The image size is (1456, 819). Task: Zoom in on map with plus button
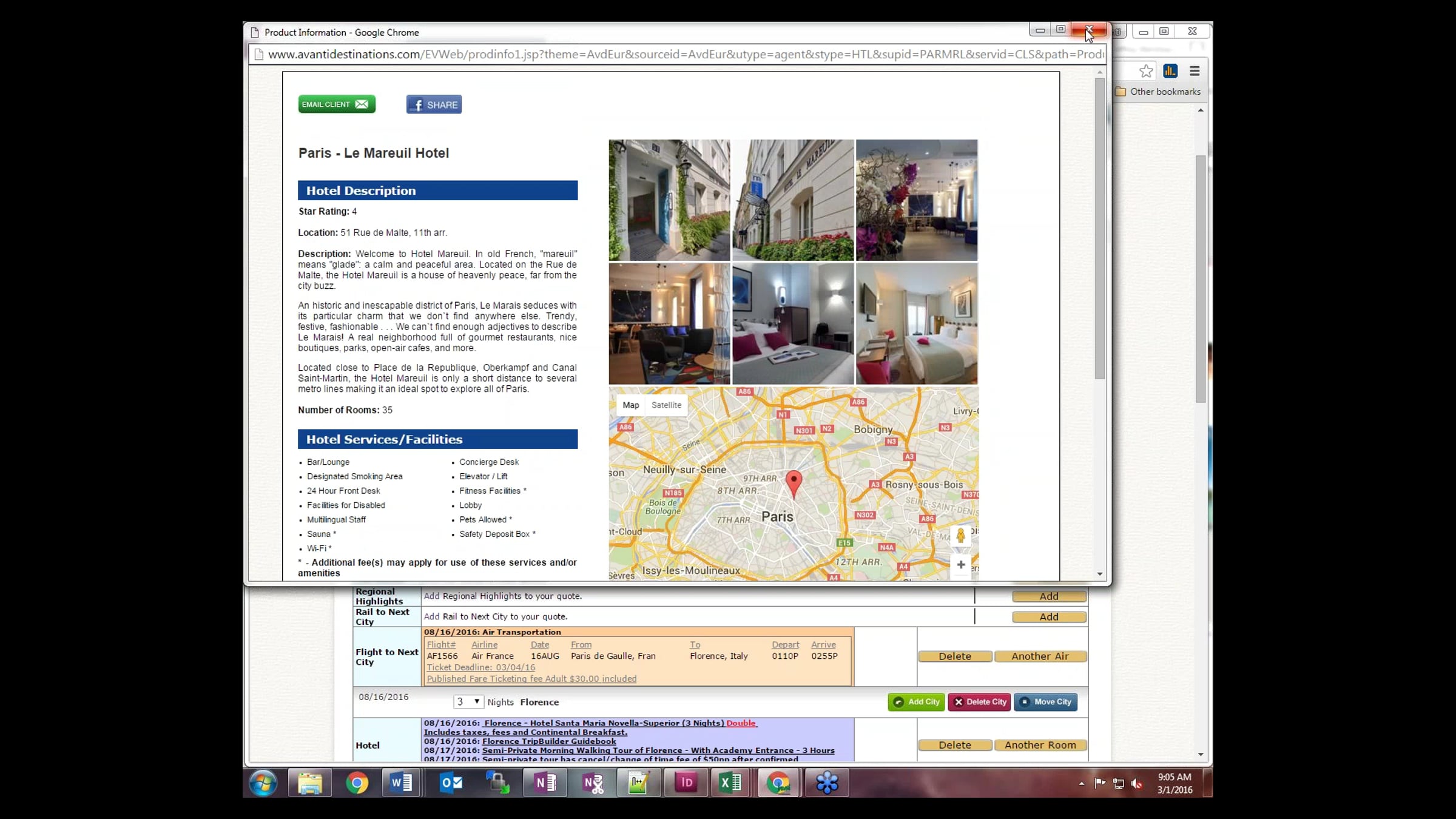tap(961, 565)
